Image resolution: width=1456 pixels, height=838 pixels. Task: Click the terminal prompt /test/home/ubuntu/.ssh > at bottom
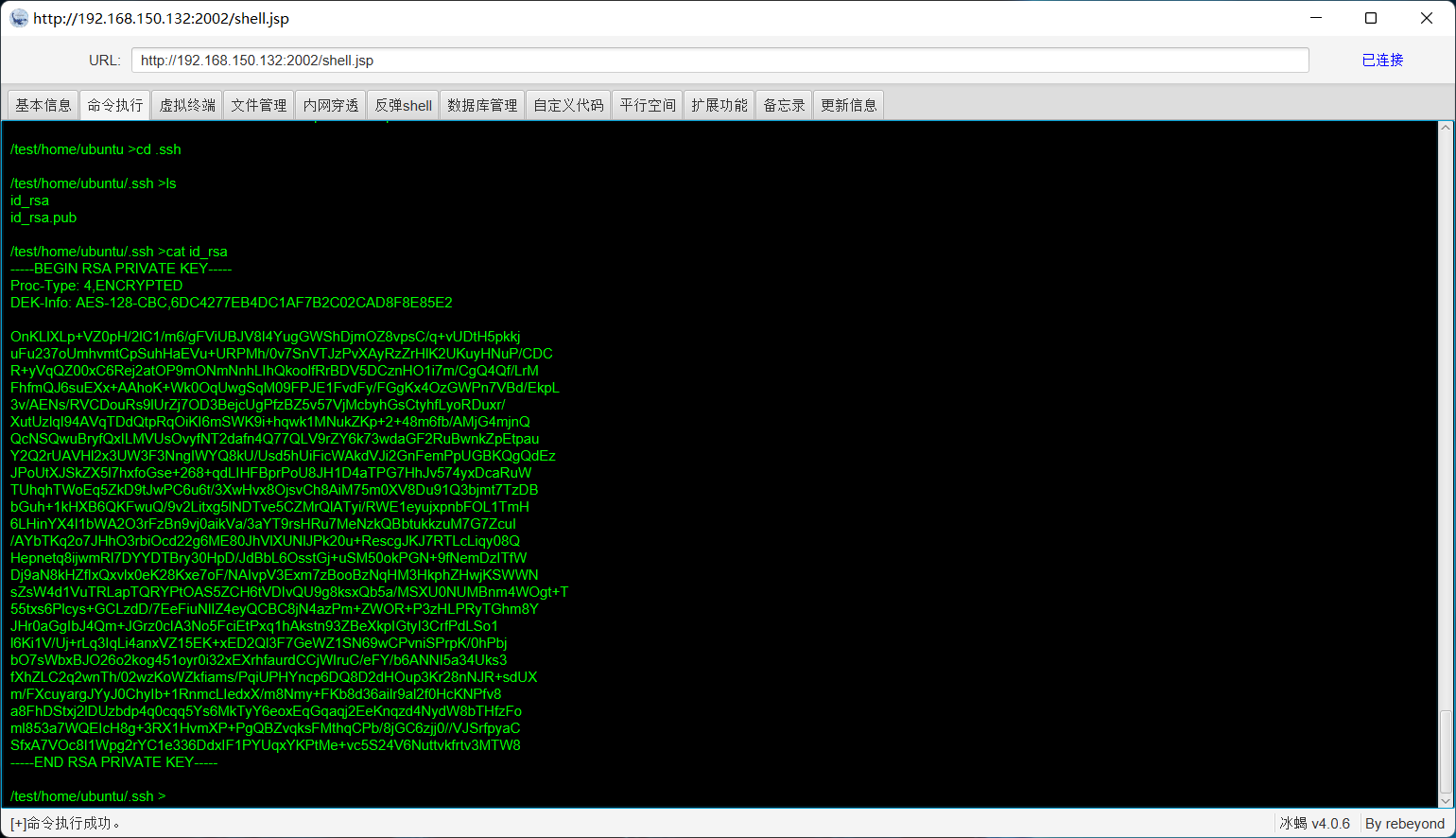(88, 796)
